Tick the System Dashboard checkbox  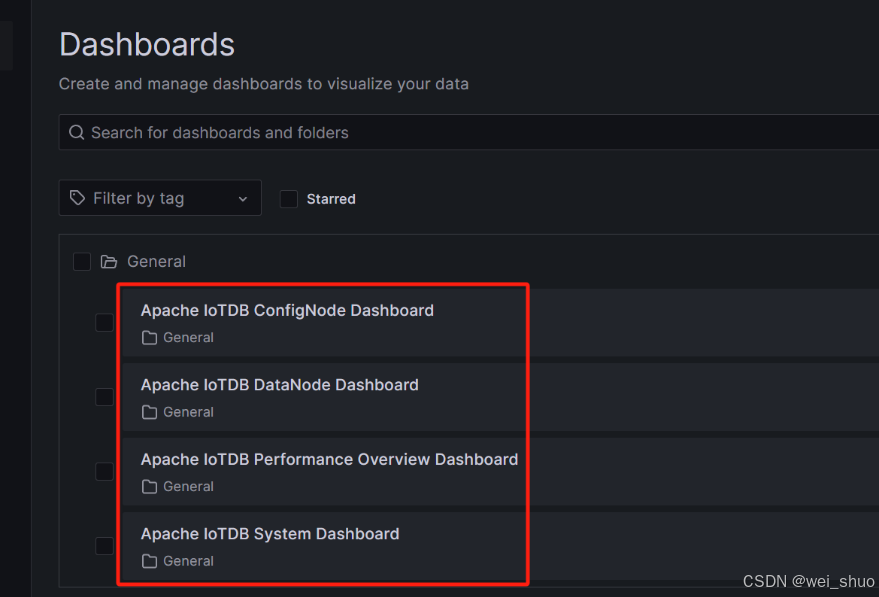point(104,546)
